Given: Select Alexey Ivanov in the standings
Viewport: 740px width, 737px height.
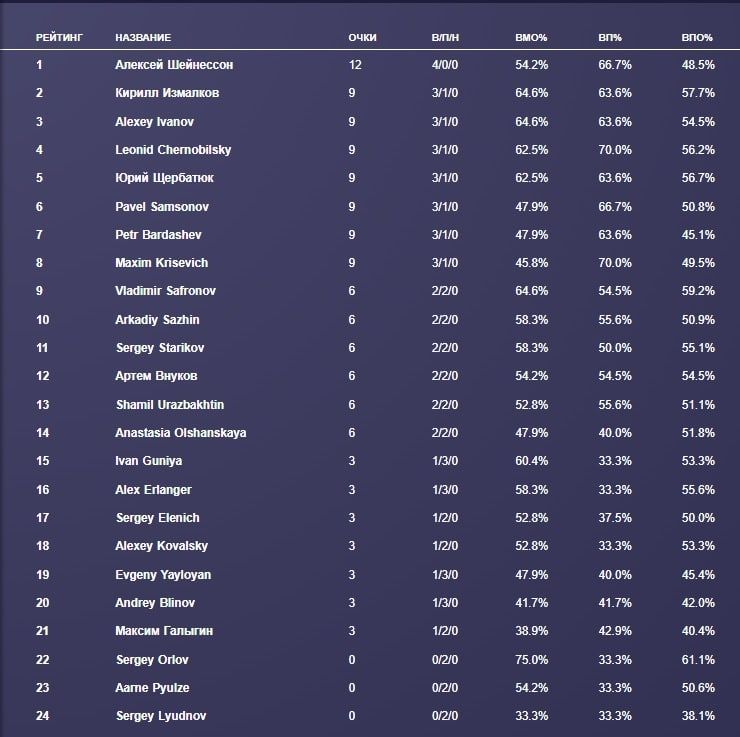Looking at the screenshot, I should click(154, 122).
